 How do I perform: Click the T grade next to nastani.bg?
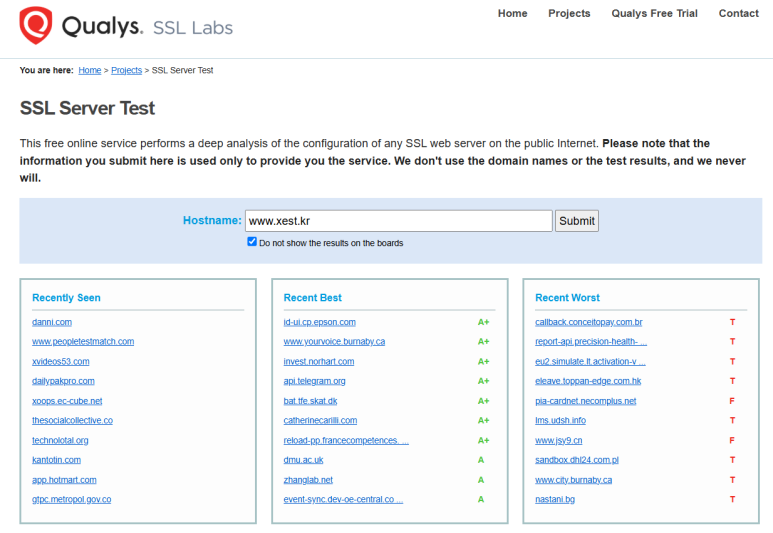click(733, 499)
